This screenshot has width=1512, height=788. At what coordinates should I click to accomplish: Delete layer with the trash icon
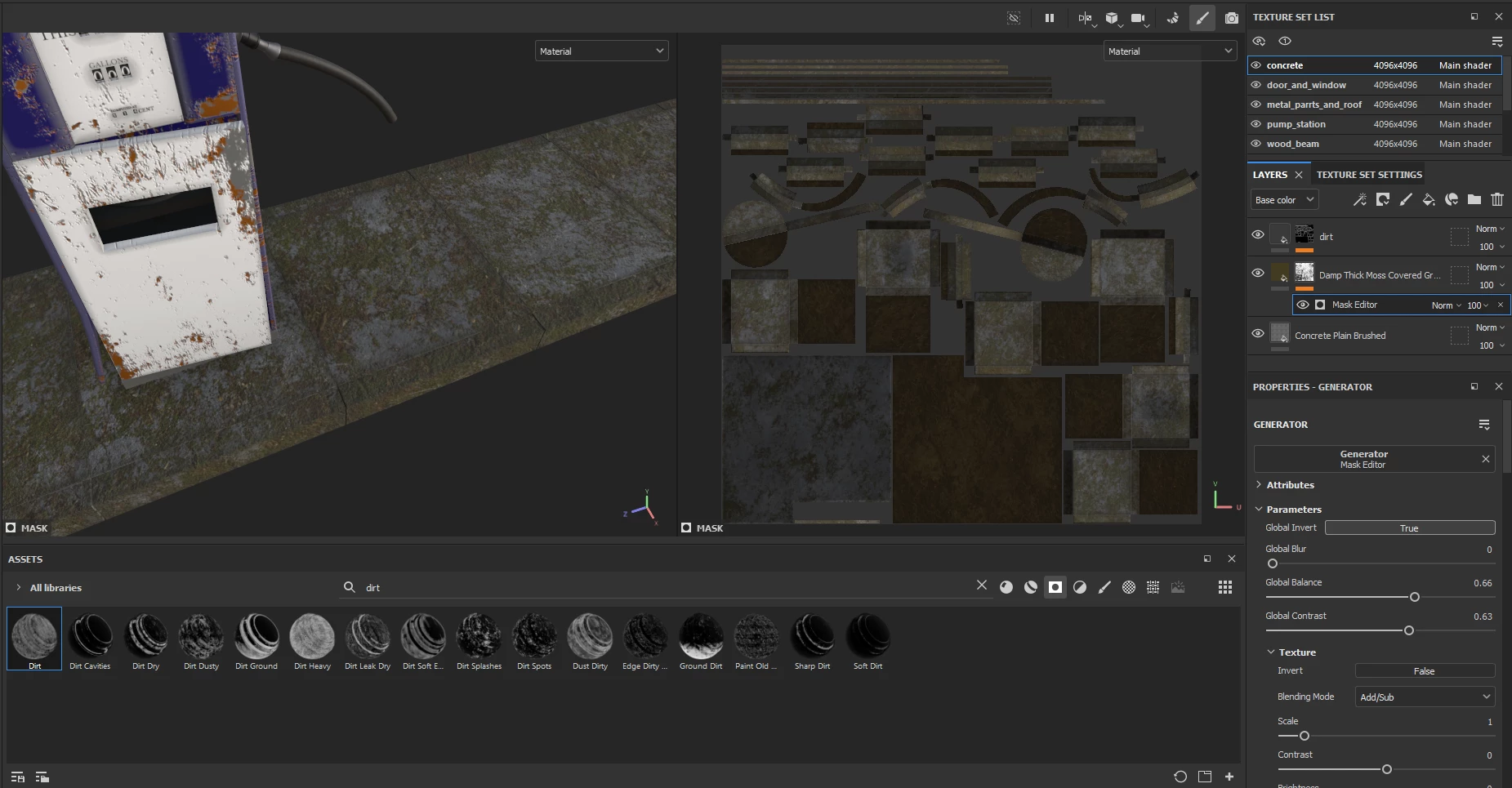pyautogui.click(x=1497, y=200)
